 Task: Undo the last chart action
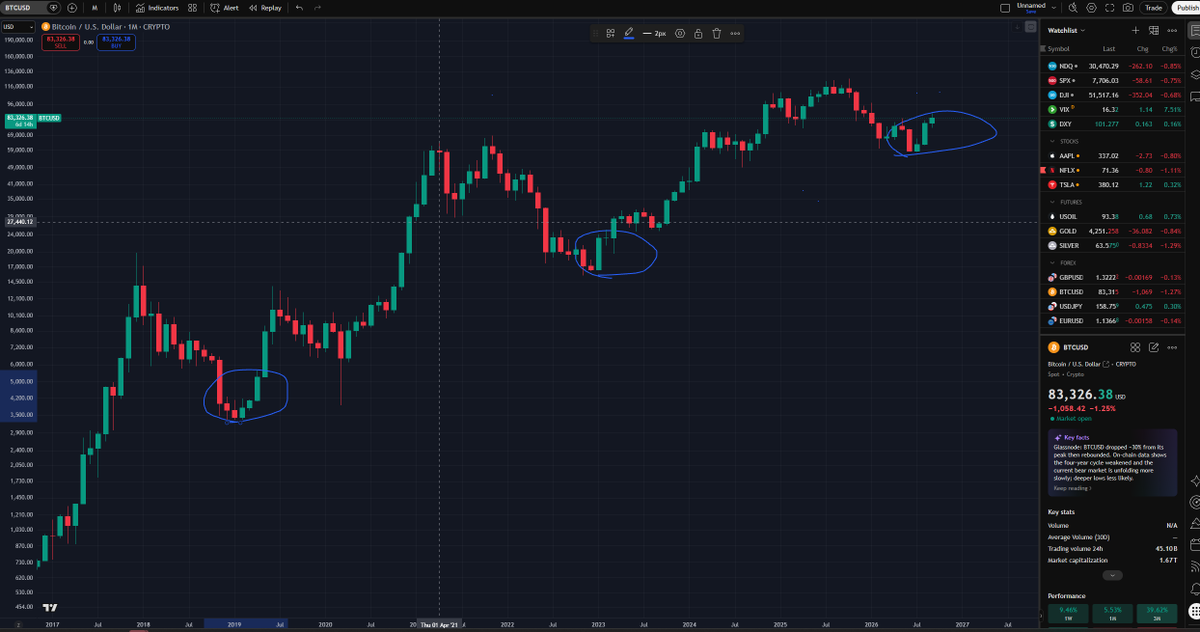[300, 7]
